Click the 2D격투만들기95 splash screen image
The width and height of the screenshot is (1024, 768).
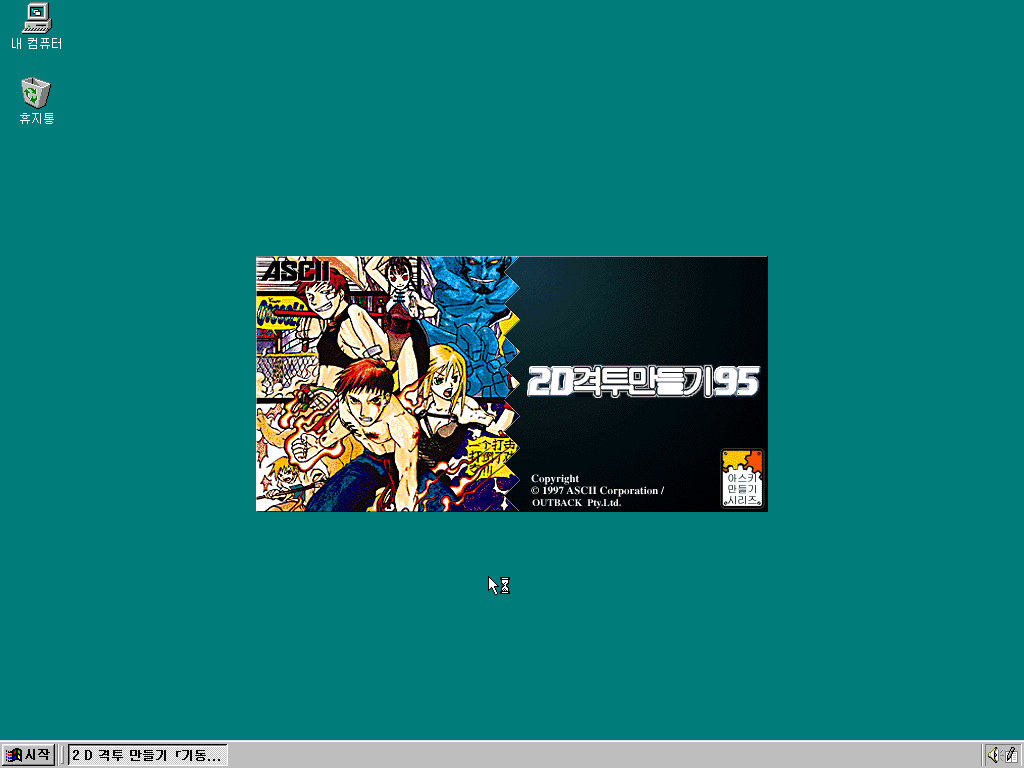point(511,384)
